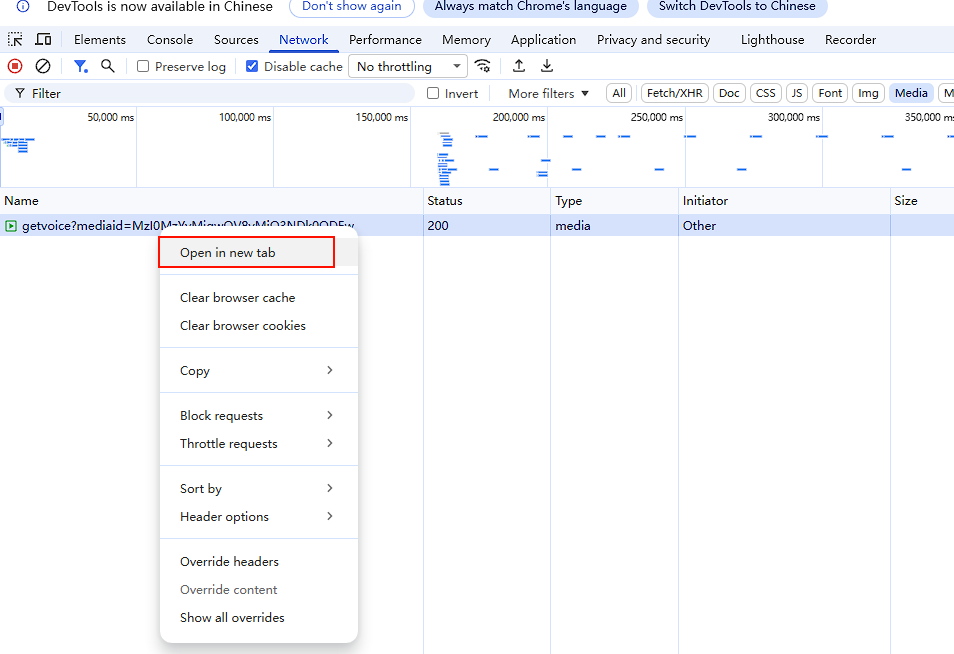The image size is (954, 654).
Task: Click the import HAR upload icon
Action: pyautogui.click(x=519, y=66)
